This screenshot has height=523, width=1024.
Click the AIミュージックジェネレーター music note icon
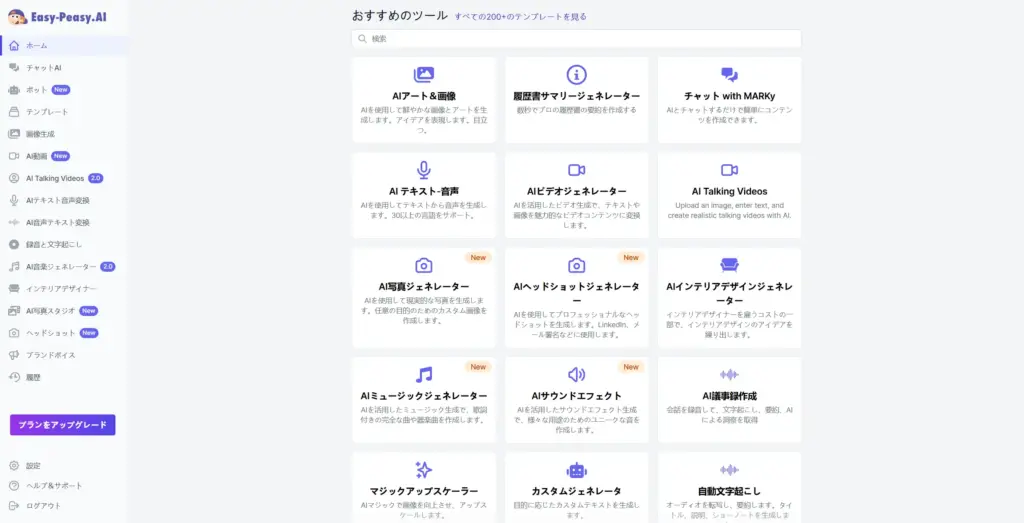point(424,375)
